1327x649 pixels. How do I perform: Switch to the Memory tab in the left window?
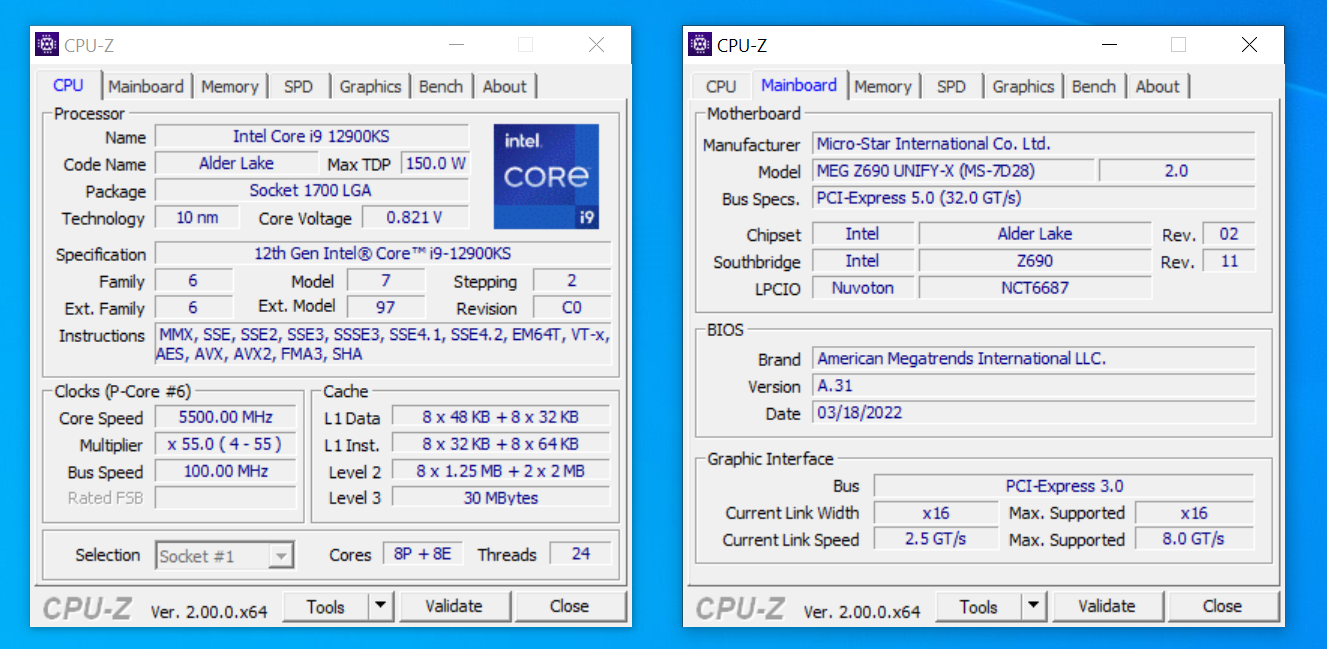[x=230, y=86]
